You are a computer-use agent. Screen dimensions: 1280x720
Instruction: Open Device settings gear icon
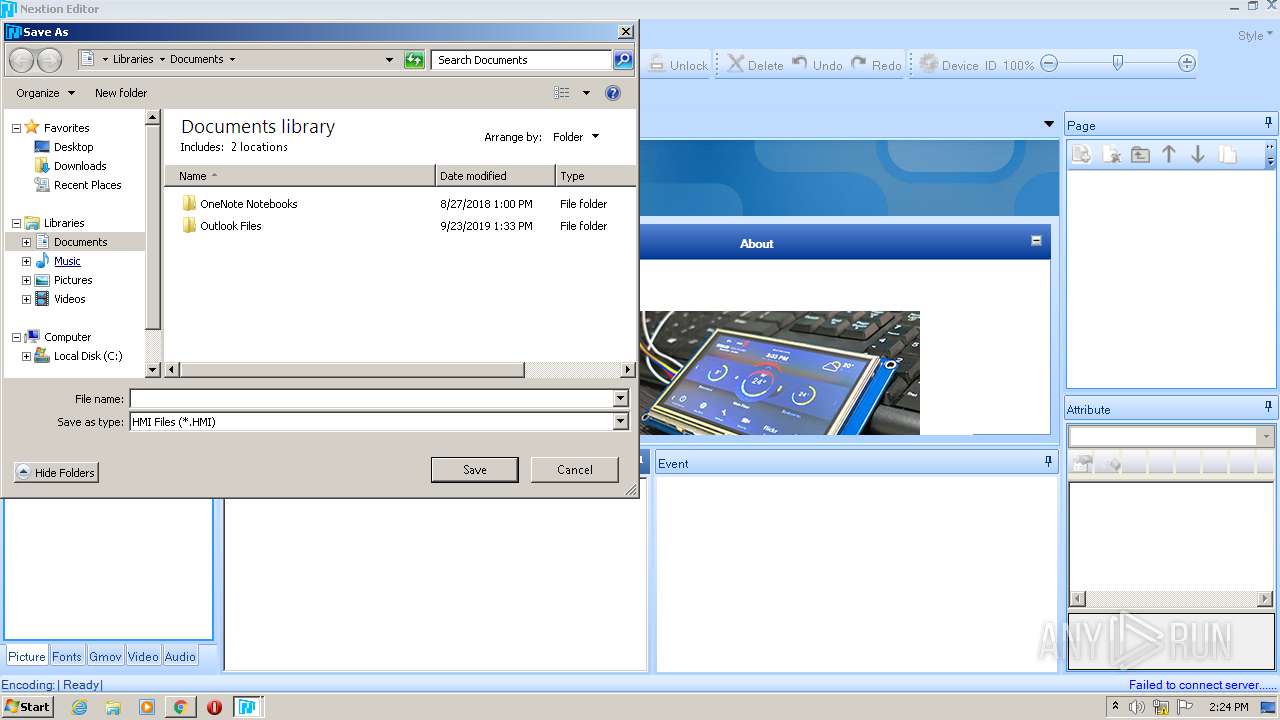click(x=928, y=64)
